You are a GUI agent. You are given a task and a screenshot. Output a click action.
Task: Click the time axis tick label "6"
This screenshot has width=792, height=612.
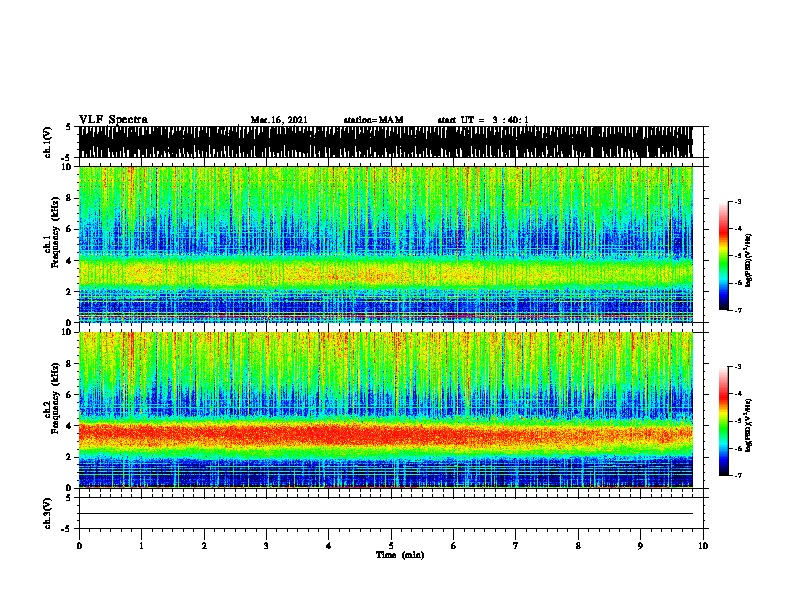tap(454, 546)
